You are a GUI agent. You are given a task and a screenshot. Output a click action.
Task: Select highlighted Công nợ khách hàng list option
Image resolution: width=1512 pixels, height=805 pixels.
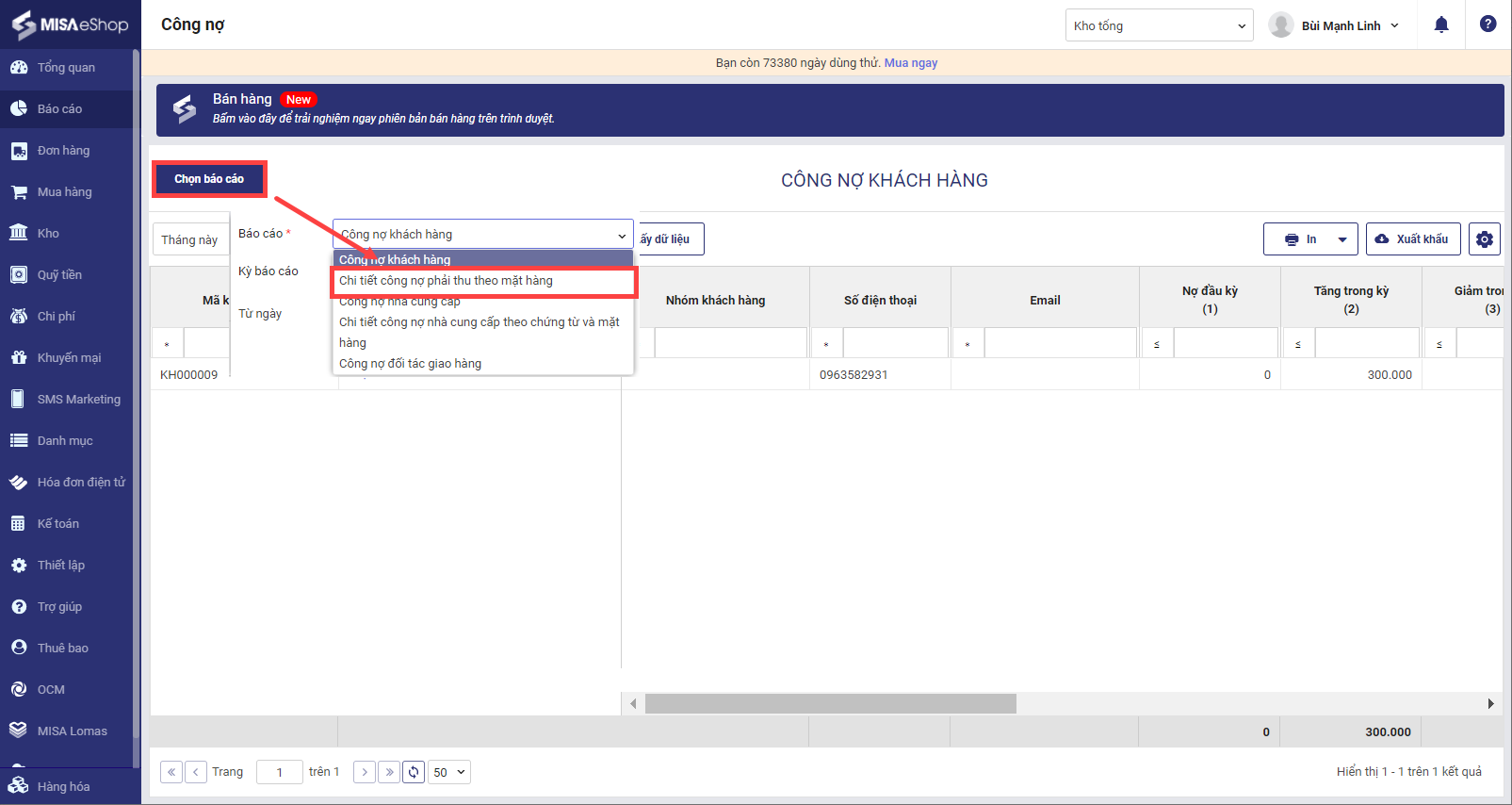(482, 260)
